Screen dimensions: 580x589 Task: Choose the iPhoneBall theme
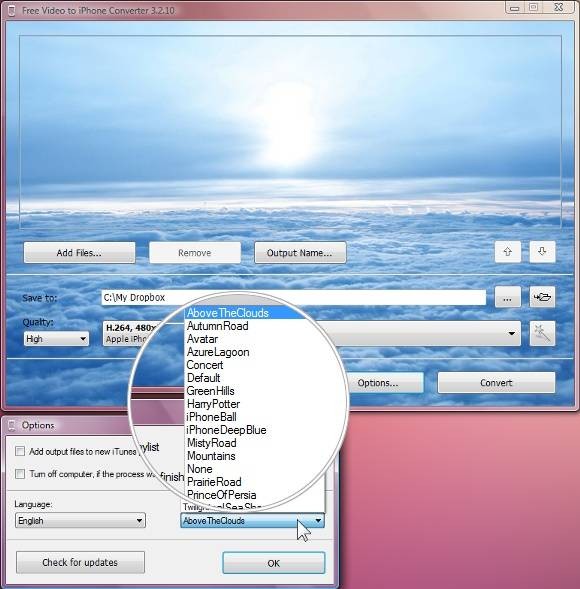click(211, 417)
